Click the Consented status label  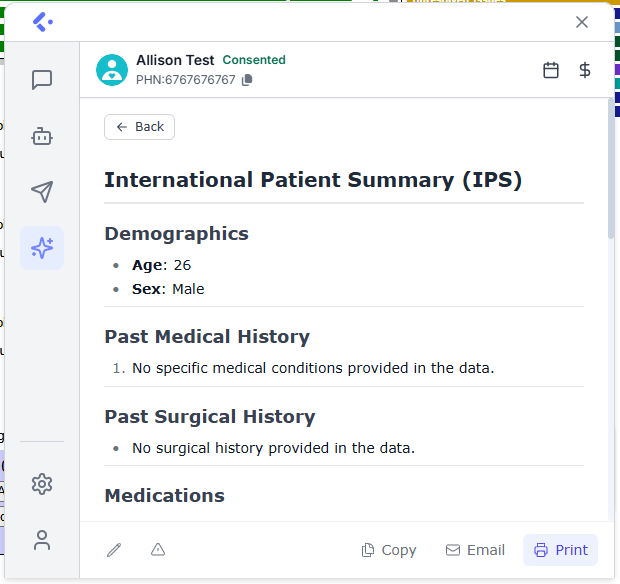click(254, 60)
